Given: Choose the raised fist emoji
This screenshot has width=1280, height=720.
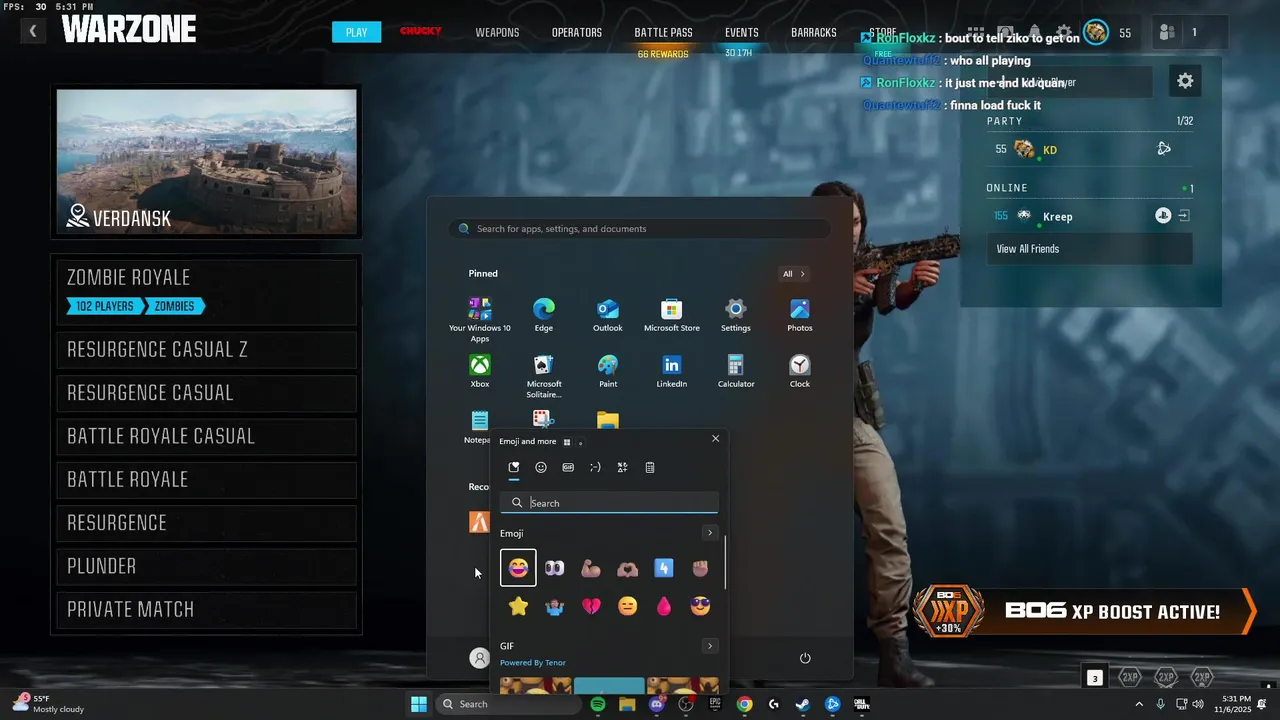Looking at the screenshot, I should point(700,568).
